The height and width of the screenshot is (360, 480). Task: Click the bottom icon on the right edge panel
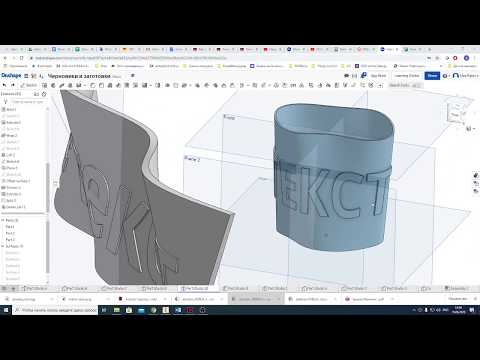point(476,191)
